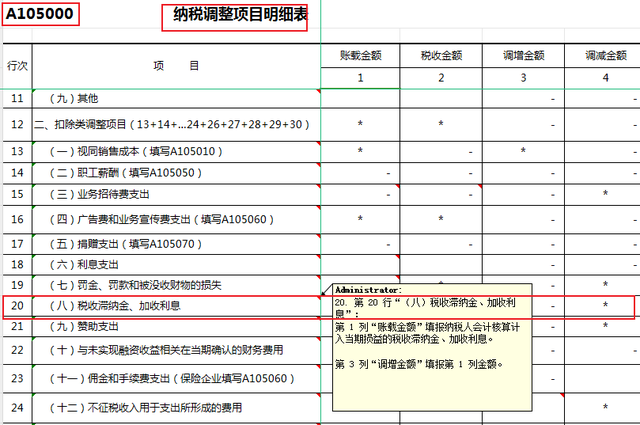
Task: Select column number 4 cell
Action: click(602, 78)
